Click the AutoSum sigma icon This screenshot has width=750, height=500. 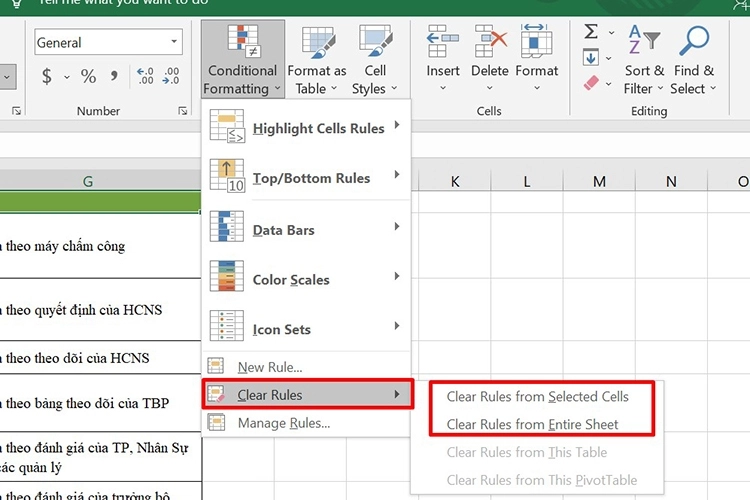click(590, 32)
